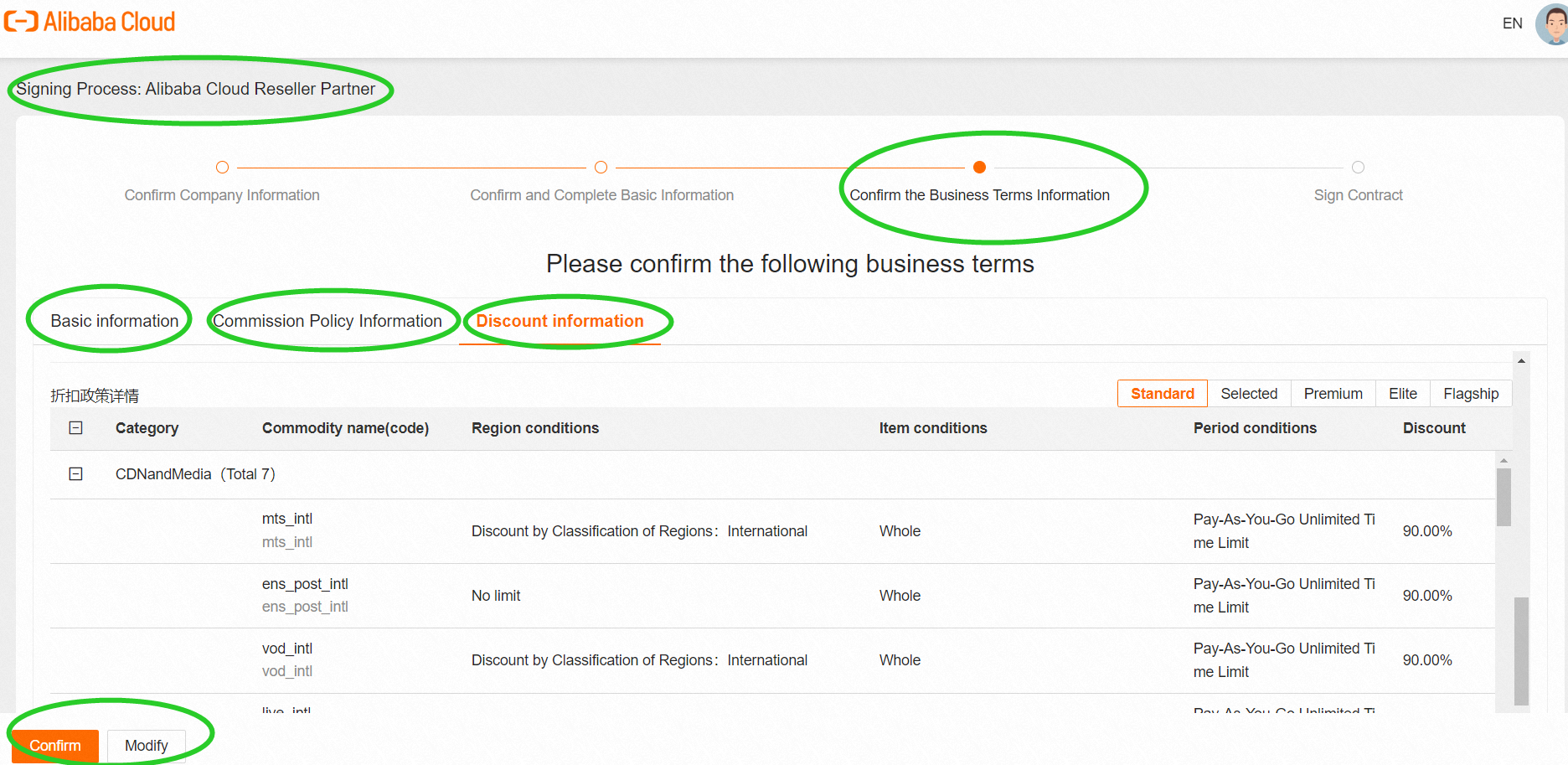Click the Modify button
Viewport: 1568px width, 765px height.
pos(147,746)
